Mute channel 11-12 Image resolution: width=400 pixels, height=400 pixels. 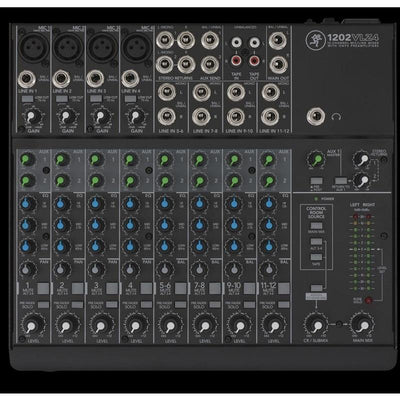pyautogui.click(x=284, y=289)
